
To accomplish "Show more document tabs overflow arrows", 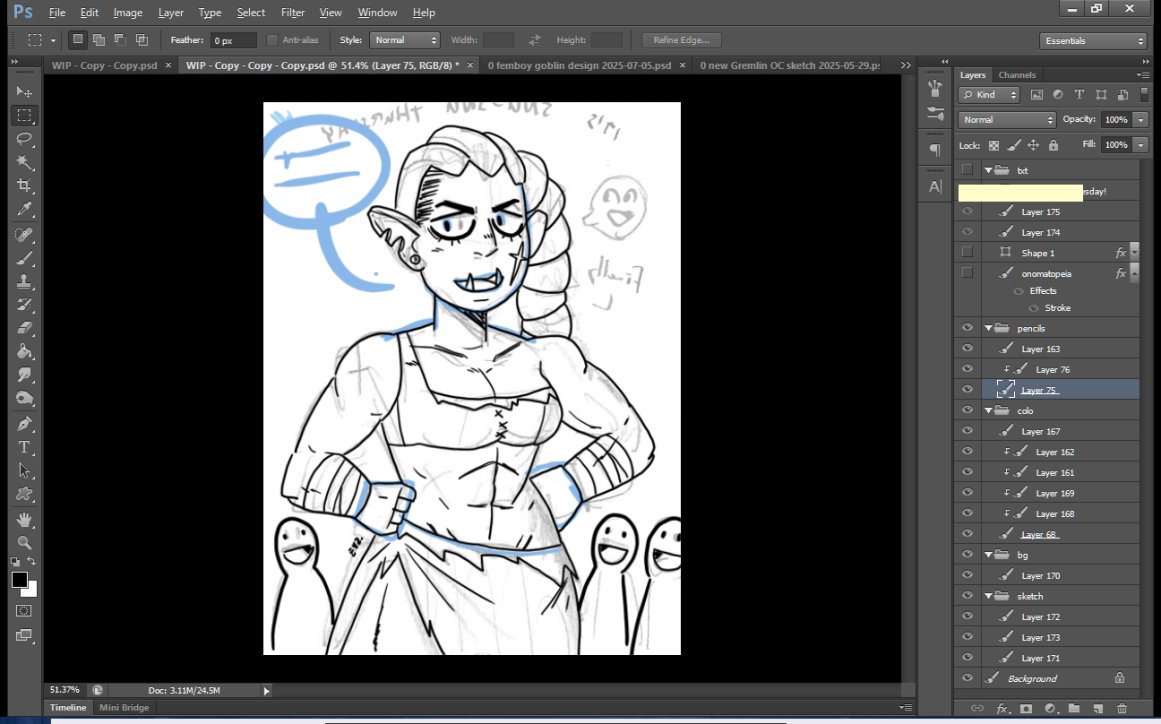I will [x=906, y=65].
